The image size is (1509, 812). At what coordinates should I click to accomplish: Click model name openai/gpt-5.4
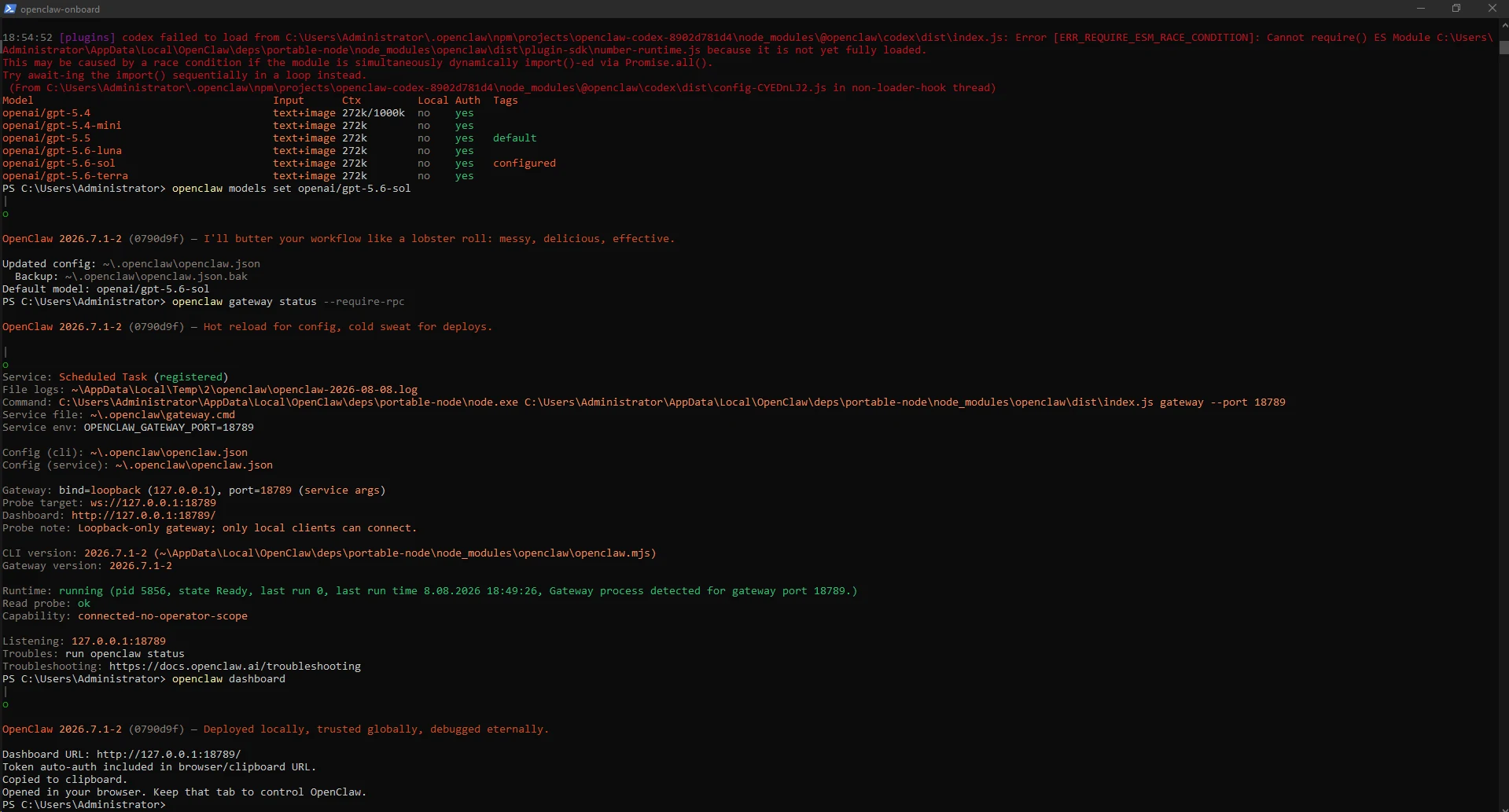pyautogui.click(x=46, y=113)
